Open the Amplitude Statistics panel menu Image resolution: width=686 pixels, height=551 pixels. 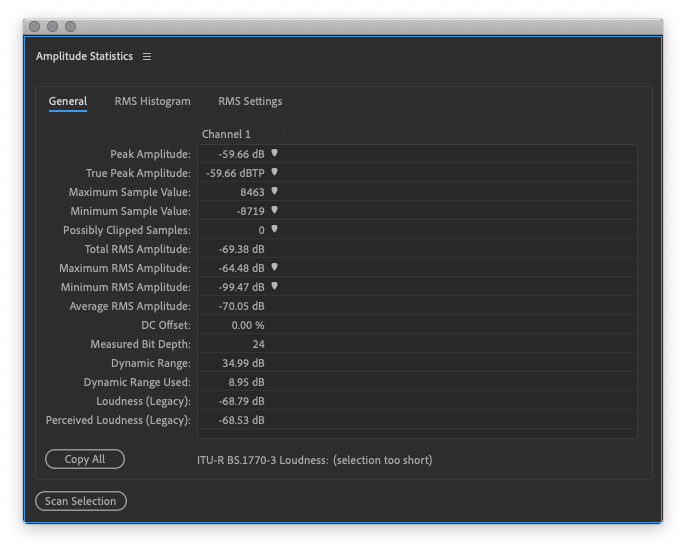tap(147, 57)
